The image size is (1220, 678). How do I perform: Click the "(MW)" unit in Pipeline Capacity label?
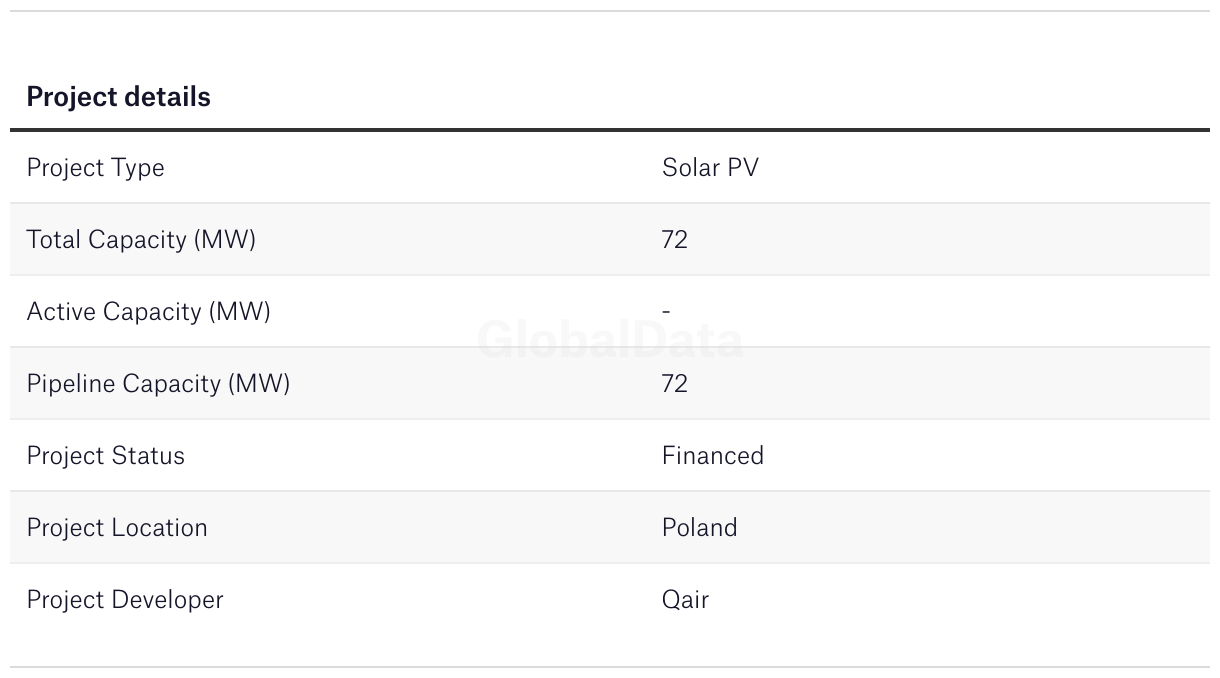[x=259, y=384]
